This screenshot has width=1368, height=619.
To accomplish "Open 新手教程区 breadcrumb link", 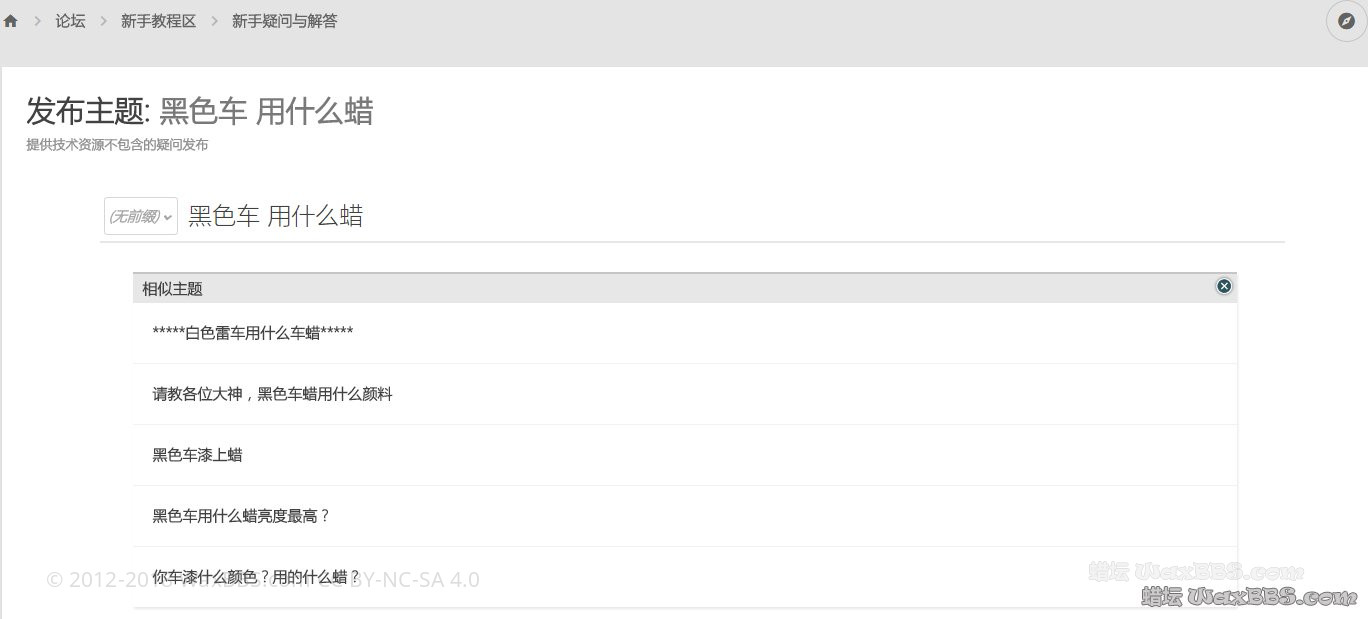I will pyautogui.click(x=158, y=21).
